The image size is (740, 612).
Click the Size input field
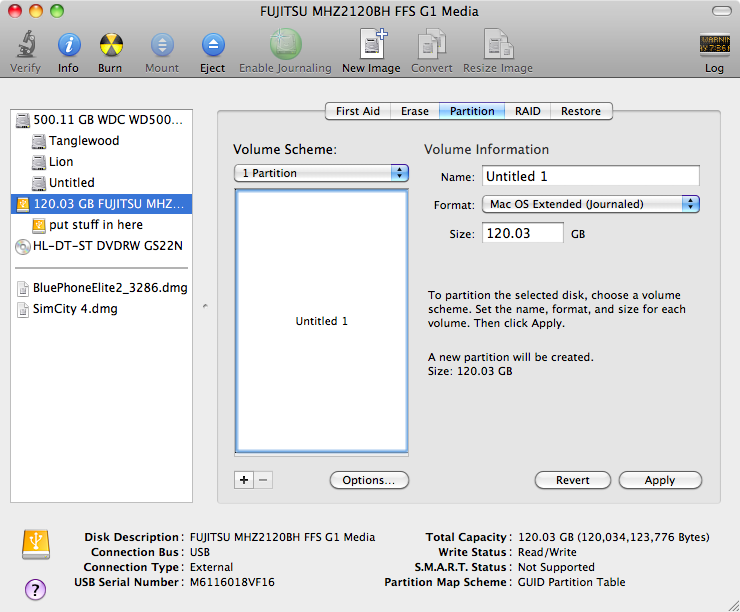coord(522,233)
